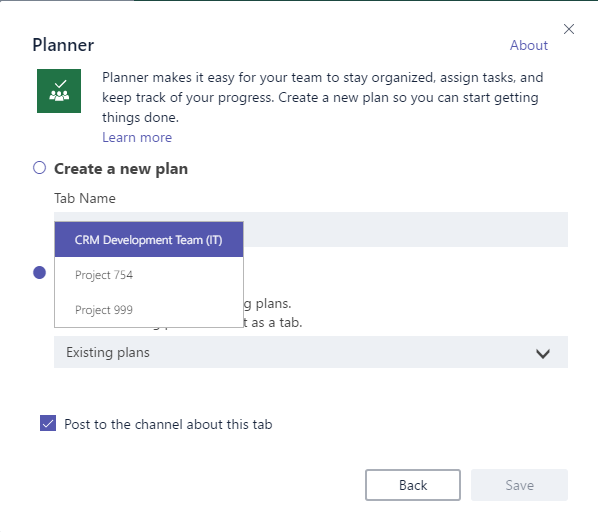The height and width of the screenshot is (532, 598).
Task: Close the Planner dialog with X
Action: pos(569,29)
